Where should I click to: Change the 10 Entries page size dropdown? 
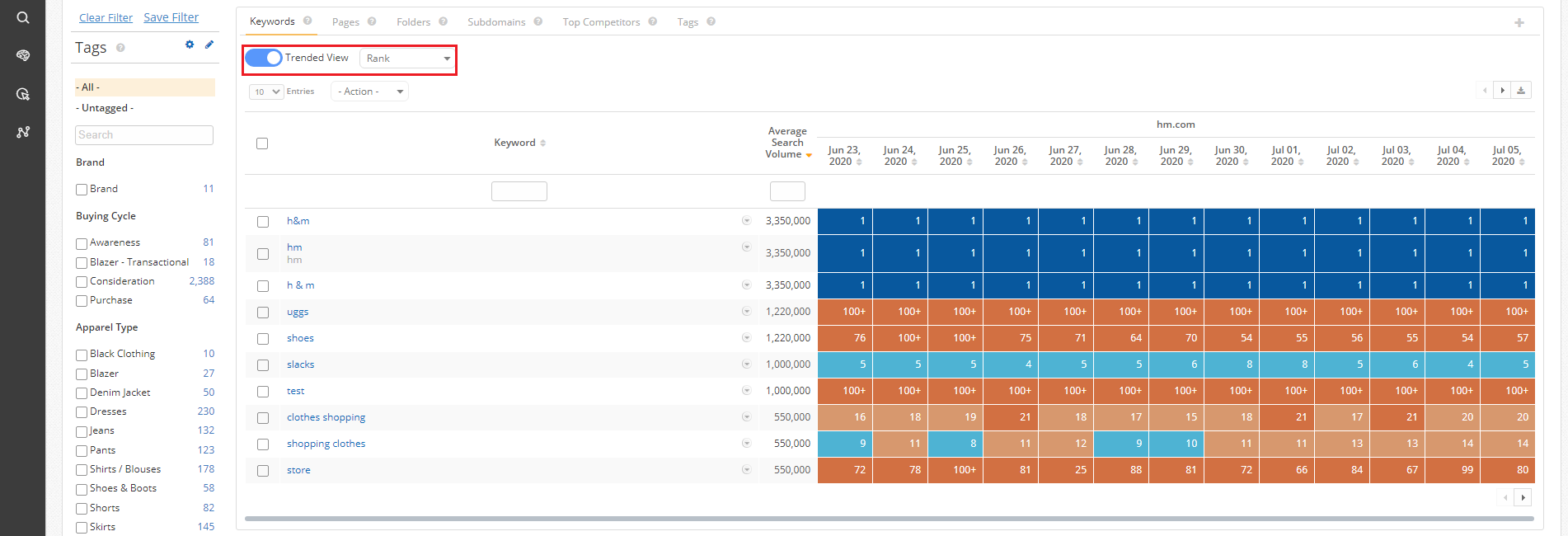point(266,92)
